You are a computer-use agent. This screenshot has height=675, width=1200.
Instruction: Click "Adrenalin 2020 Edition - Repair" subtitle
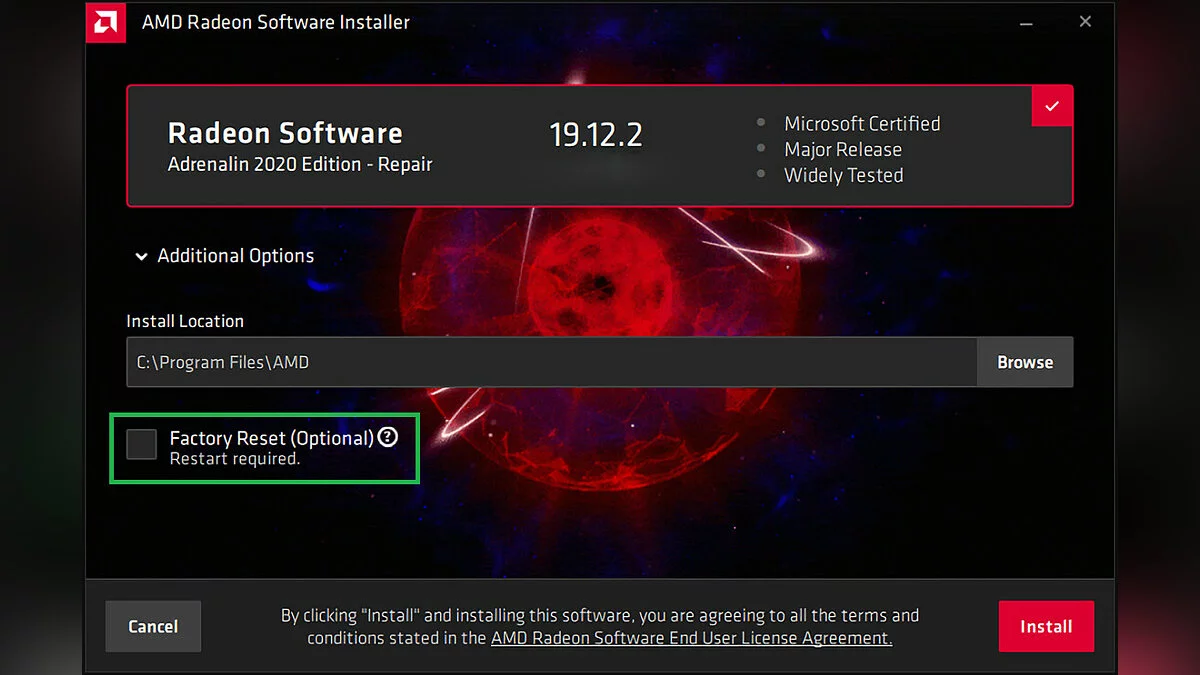coord(300,165)
